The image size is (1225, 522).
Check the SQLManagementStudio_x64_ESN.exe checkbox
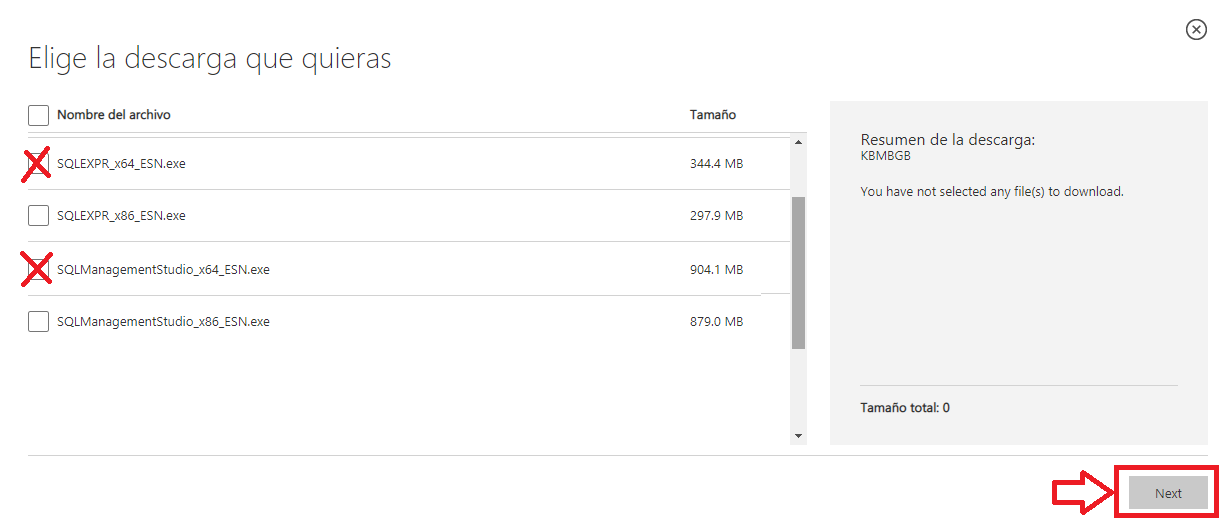coord(38,269)
